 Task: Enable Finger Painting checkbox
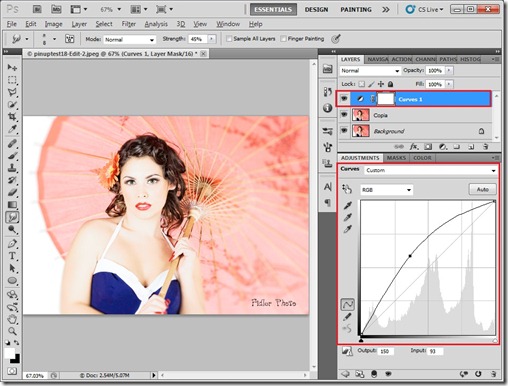(x=283, y=39)
